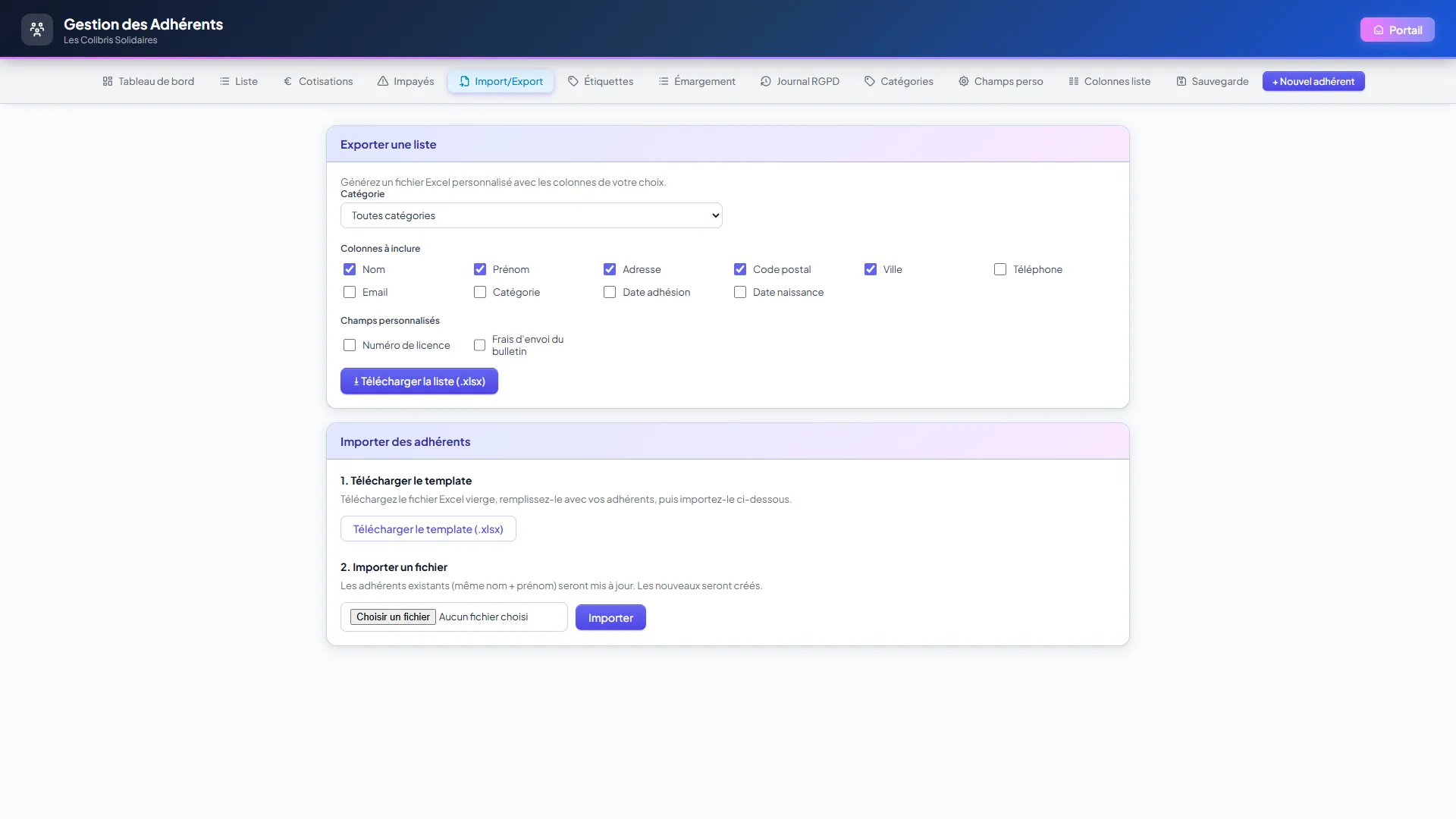
Task: Switch to the Émargement tab
Action: pyautogui.click(x=697, y=81)
